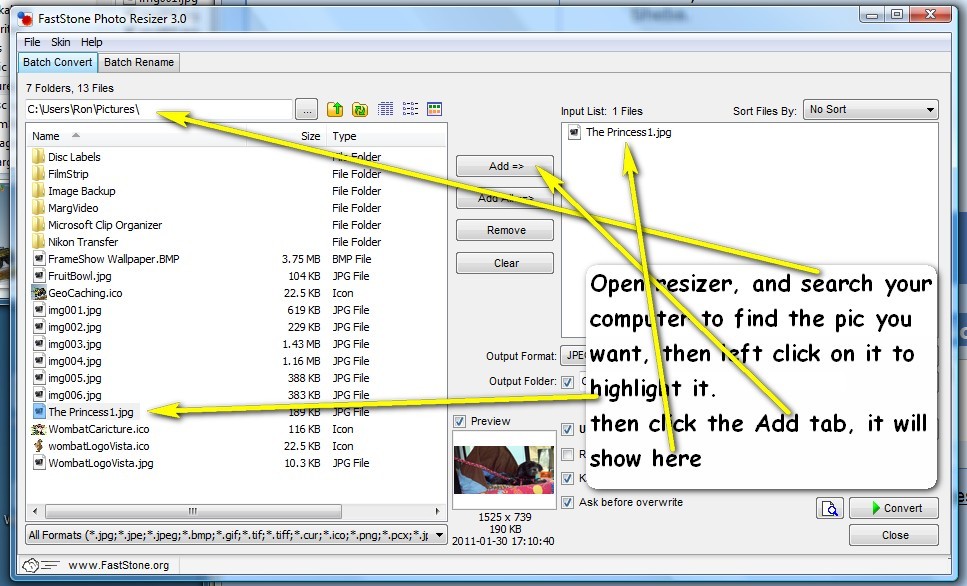Switch file list to list view
This screenshot has width=967, height=586.
click(410, 109)
